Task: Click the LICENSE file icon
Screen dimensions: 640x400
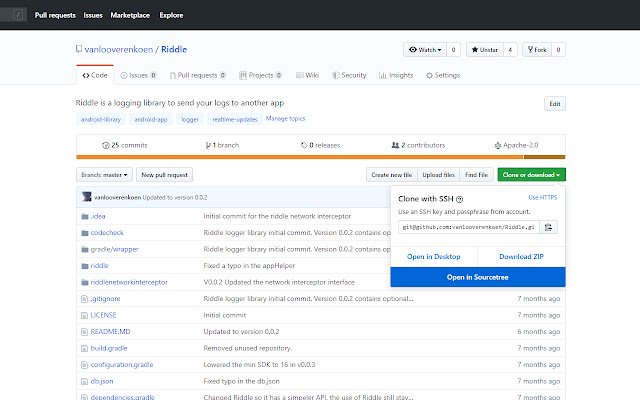Action: point(84,315)
